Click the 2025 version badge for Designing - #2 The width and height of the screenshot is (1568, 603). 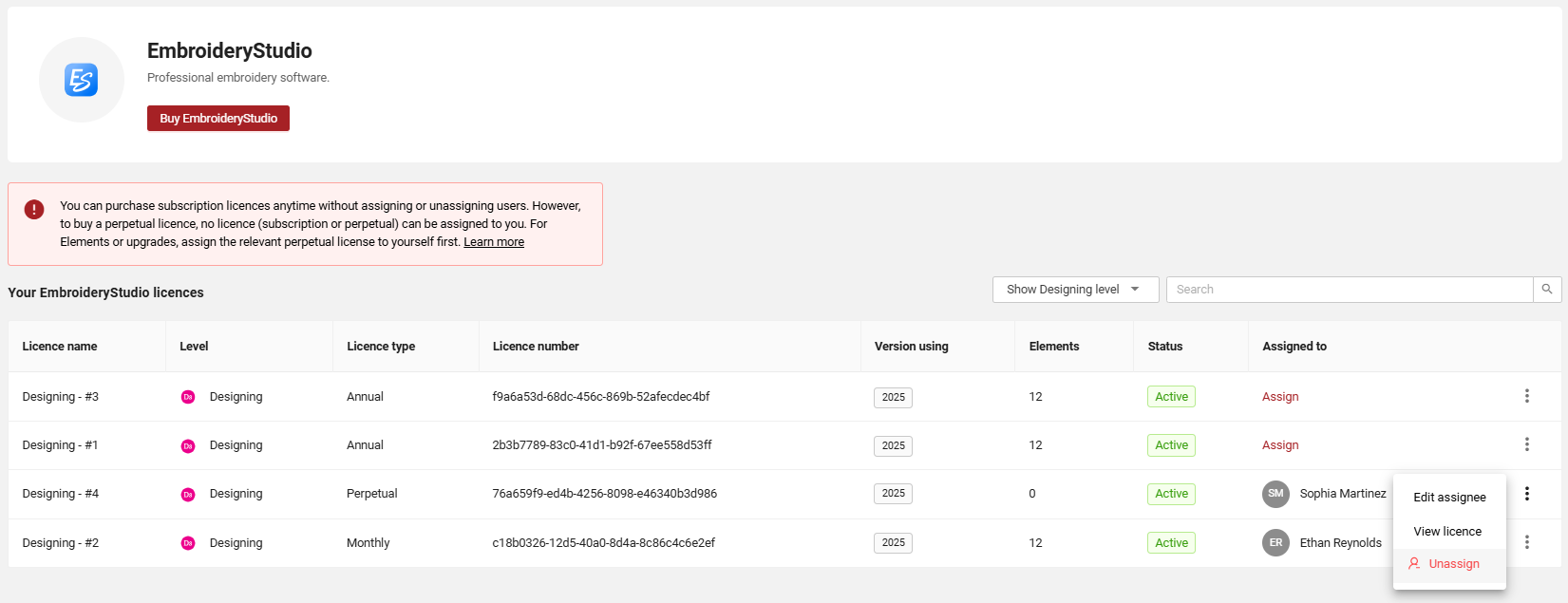click(x=893, y=543)
